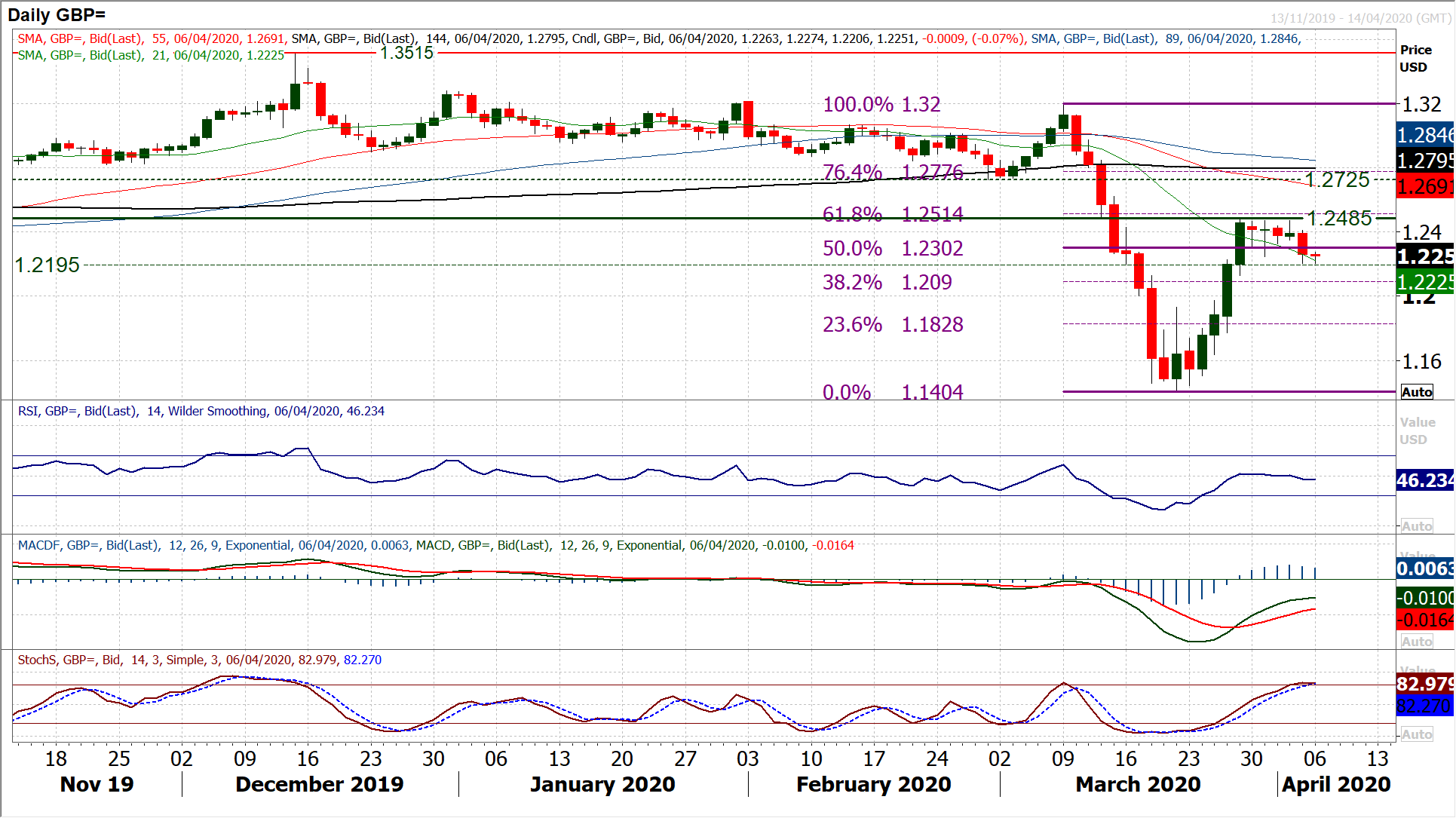Click the Auto button in RSI panel
The width and height of the screenshot is (1456, 818).
tap(1417, 526)
